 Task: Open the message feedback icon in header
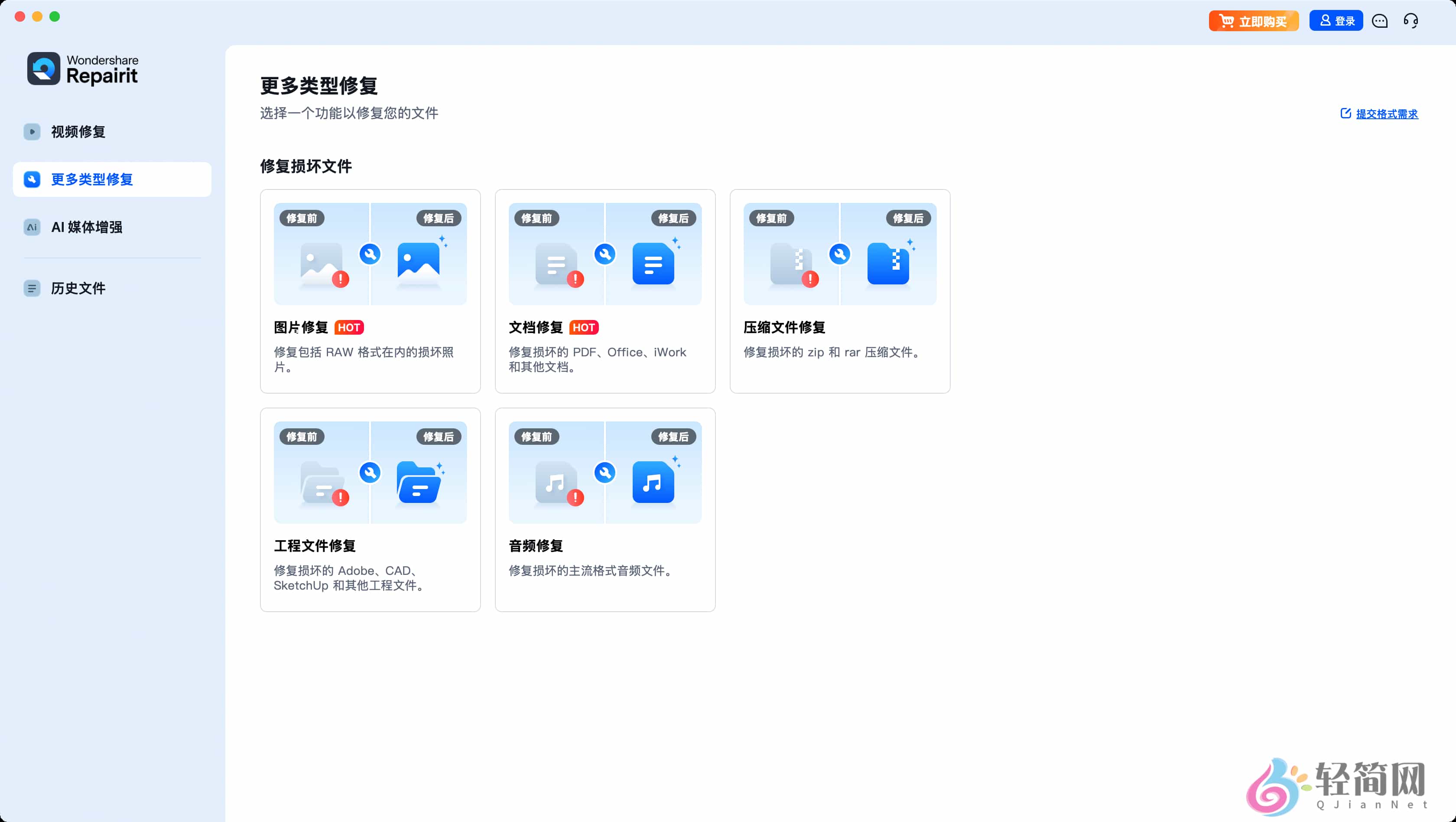pos(1380,22)
